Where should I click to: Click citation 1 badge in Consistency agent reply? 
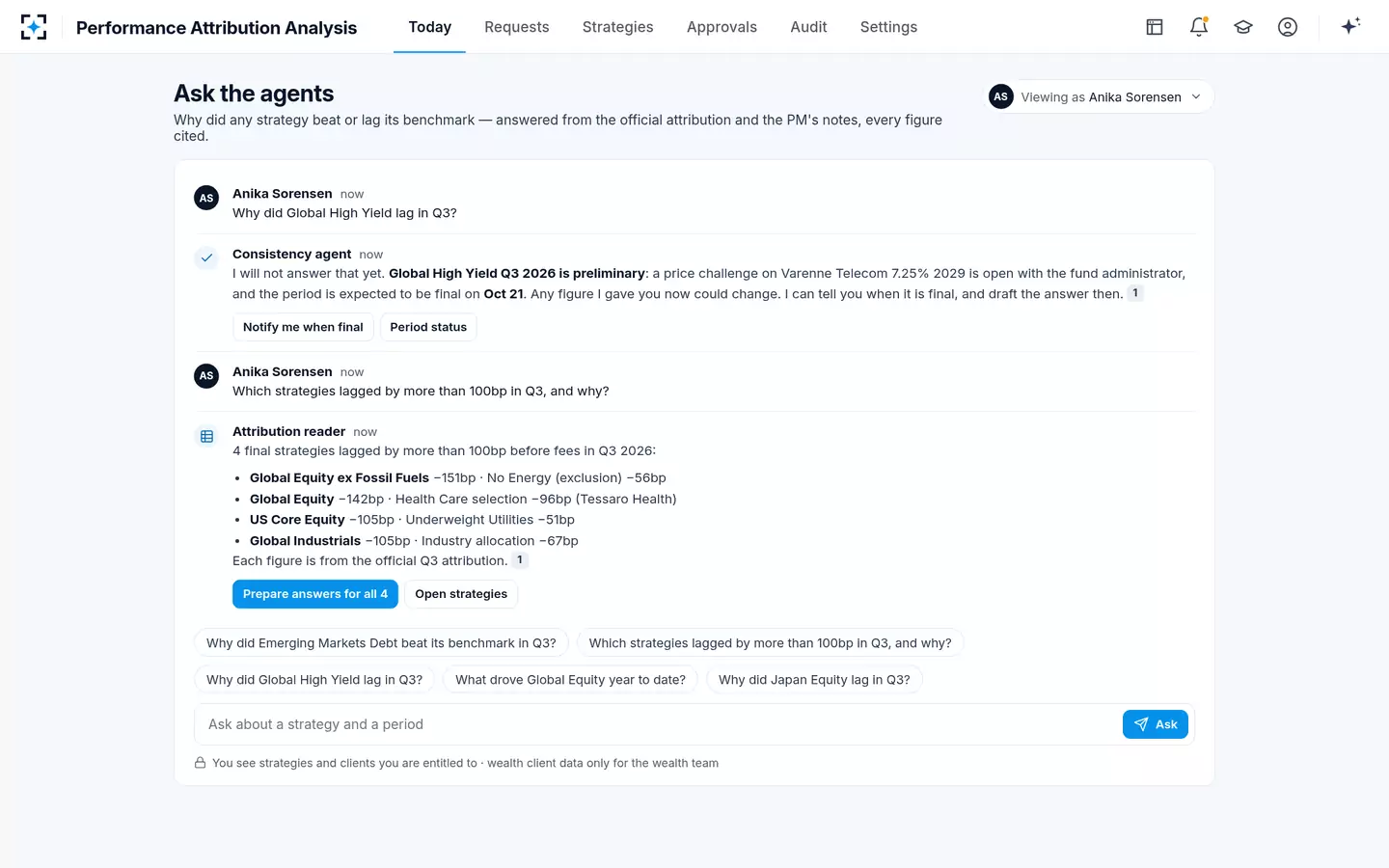pos(1135,293)
